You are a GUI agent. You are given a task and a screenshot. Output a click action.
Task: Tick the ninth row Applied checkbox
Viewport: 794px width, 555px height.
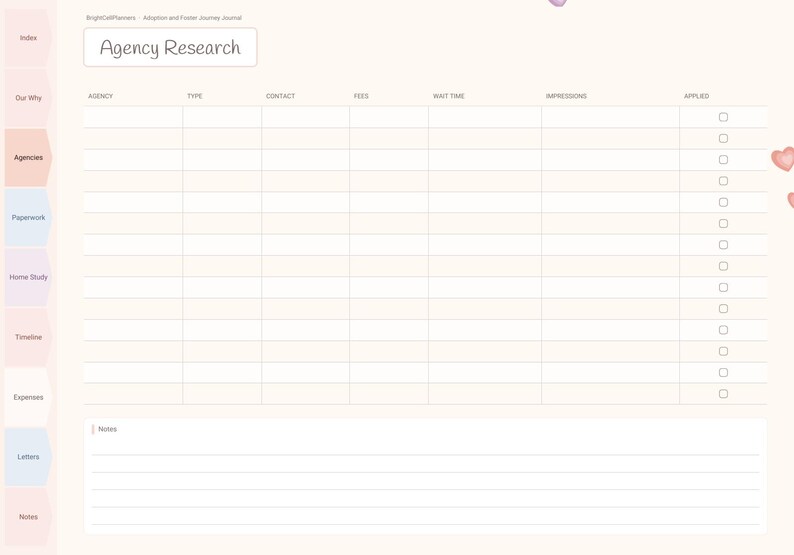[x=723, y=287]
